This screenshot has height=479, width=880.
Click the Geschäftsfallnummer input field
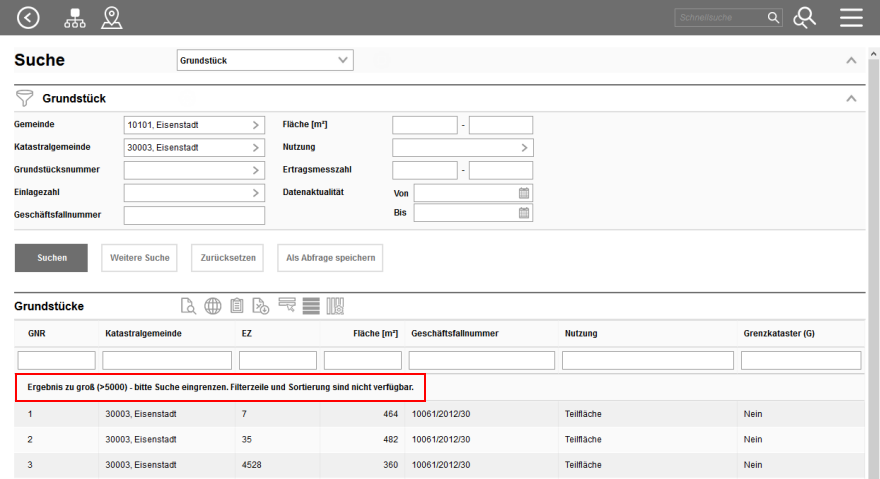[x=194, y=215]
